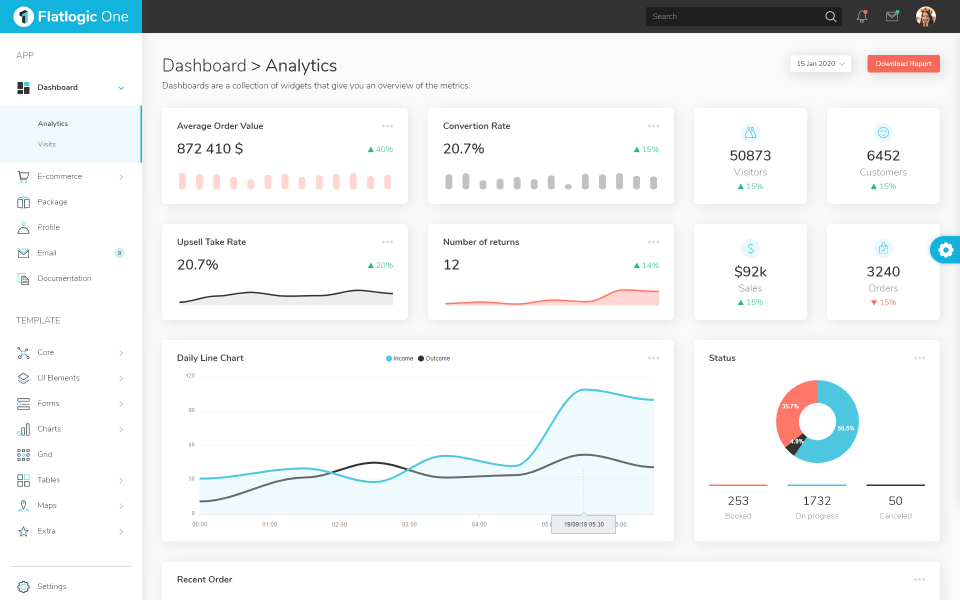960x600 pixels.
Task: Click the notification bell icon
Action: coord(861,16)
